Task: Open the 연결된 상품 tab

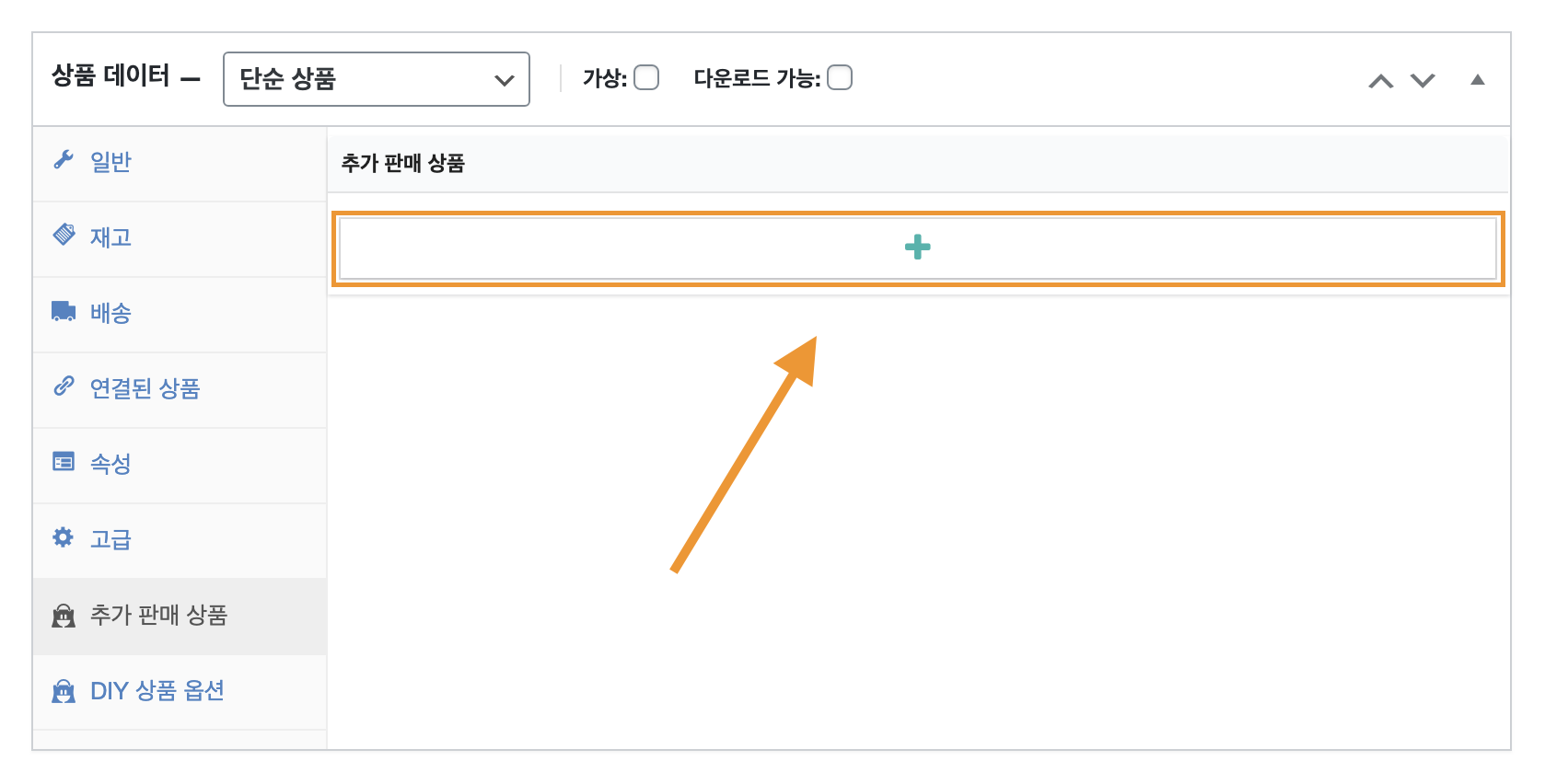Action: coord(145,388)
